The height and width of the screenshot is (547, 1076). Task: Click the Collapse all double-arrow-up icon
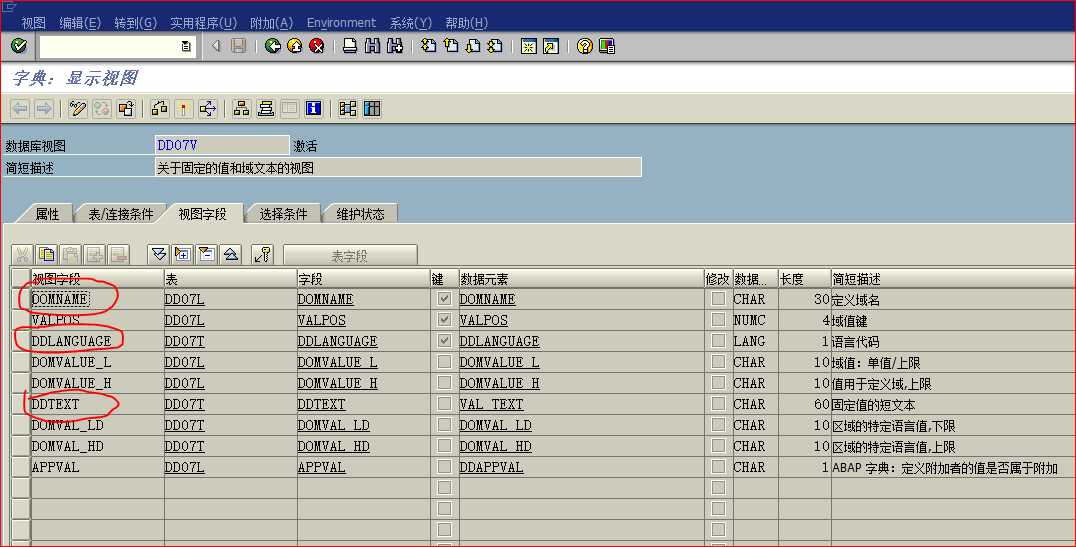pyautogui.click(x=231, y=255)
